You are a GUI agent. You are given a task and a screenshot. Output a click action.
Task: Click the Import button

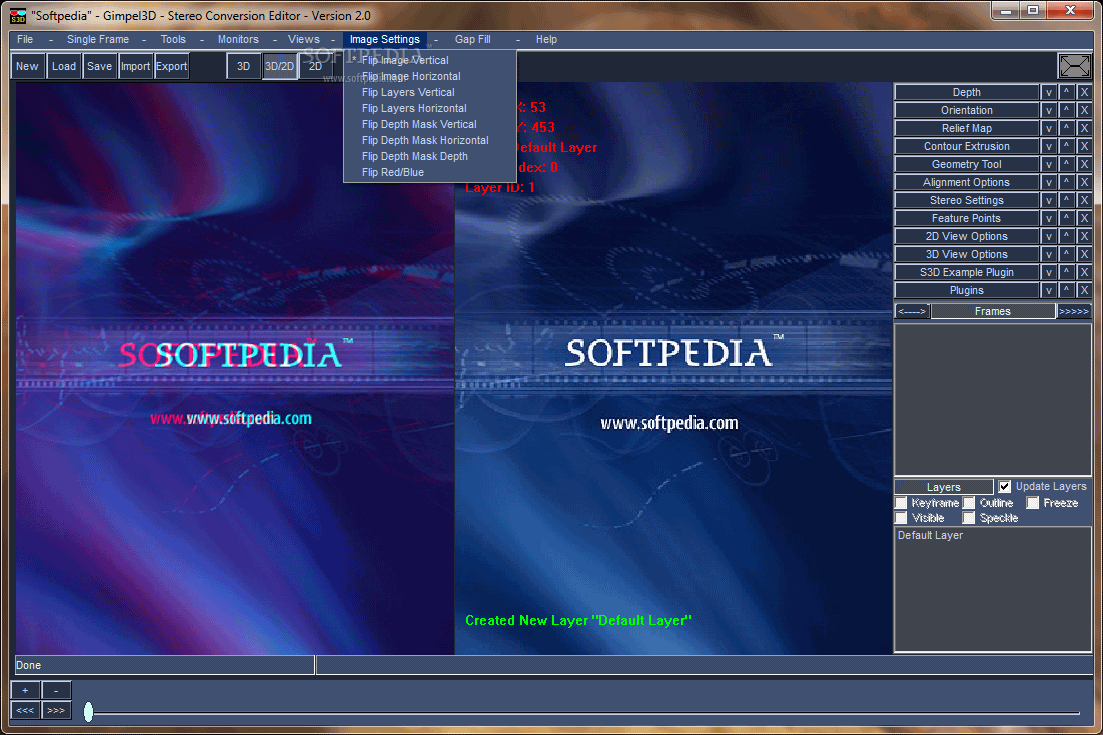pos(135,66)
